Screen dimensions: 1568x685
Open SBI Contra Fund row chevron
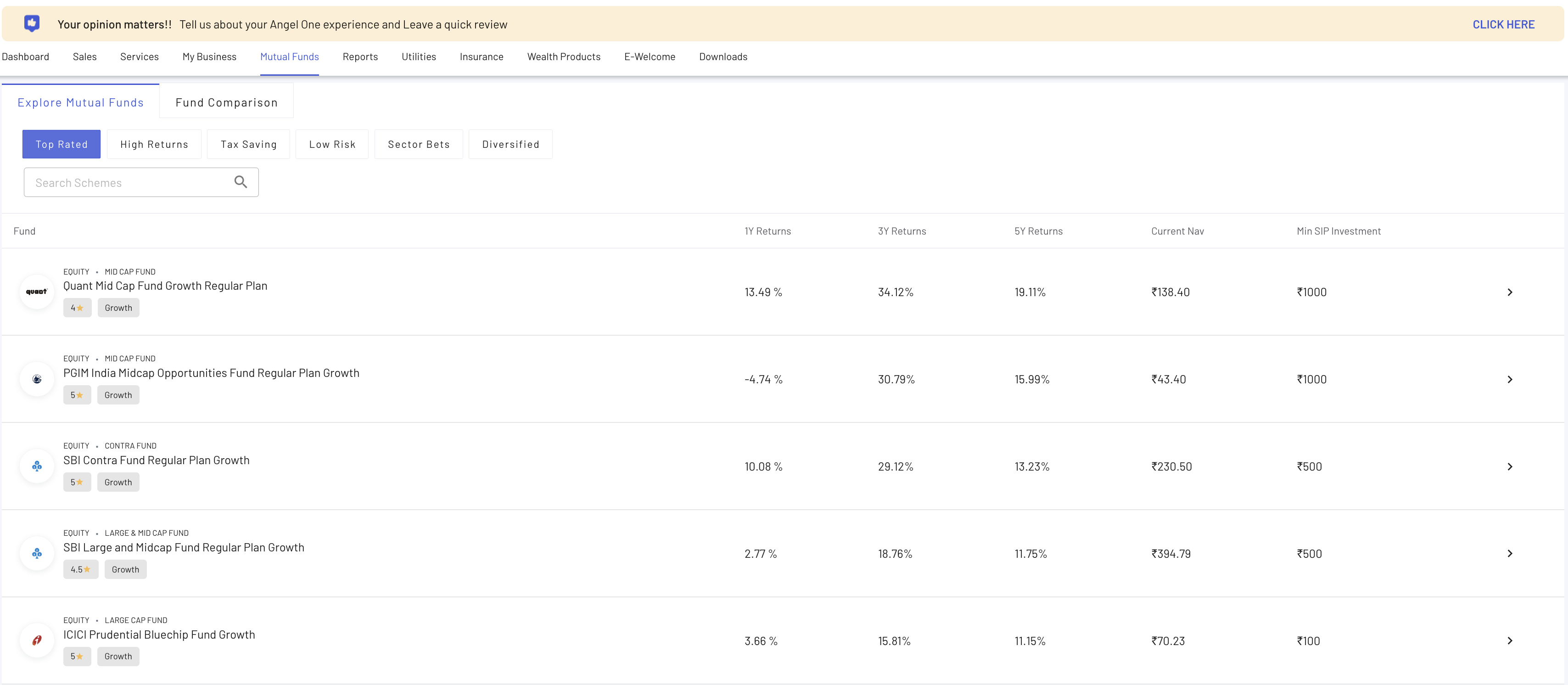[1509, 466]
